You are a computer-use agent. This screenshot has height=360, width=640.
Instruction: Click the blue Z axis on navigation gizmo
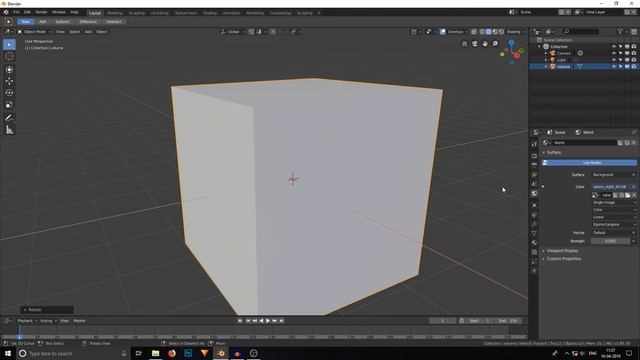click(511, 42)
